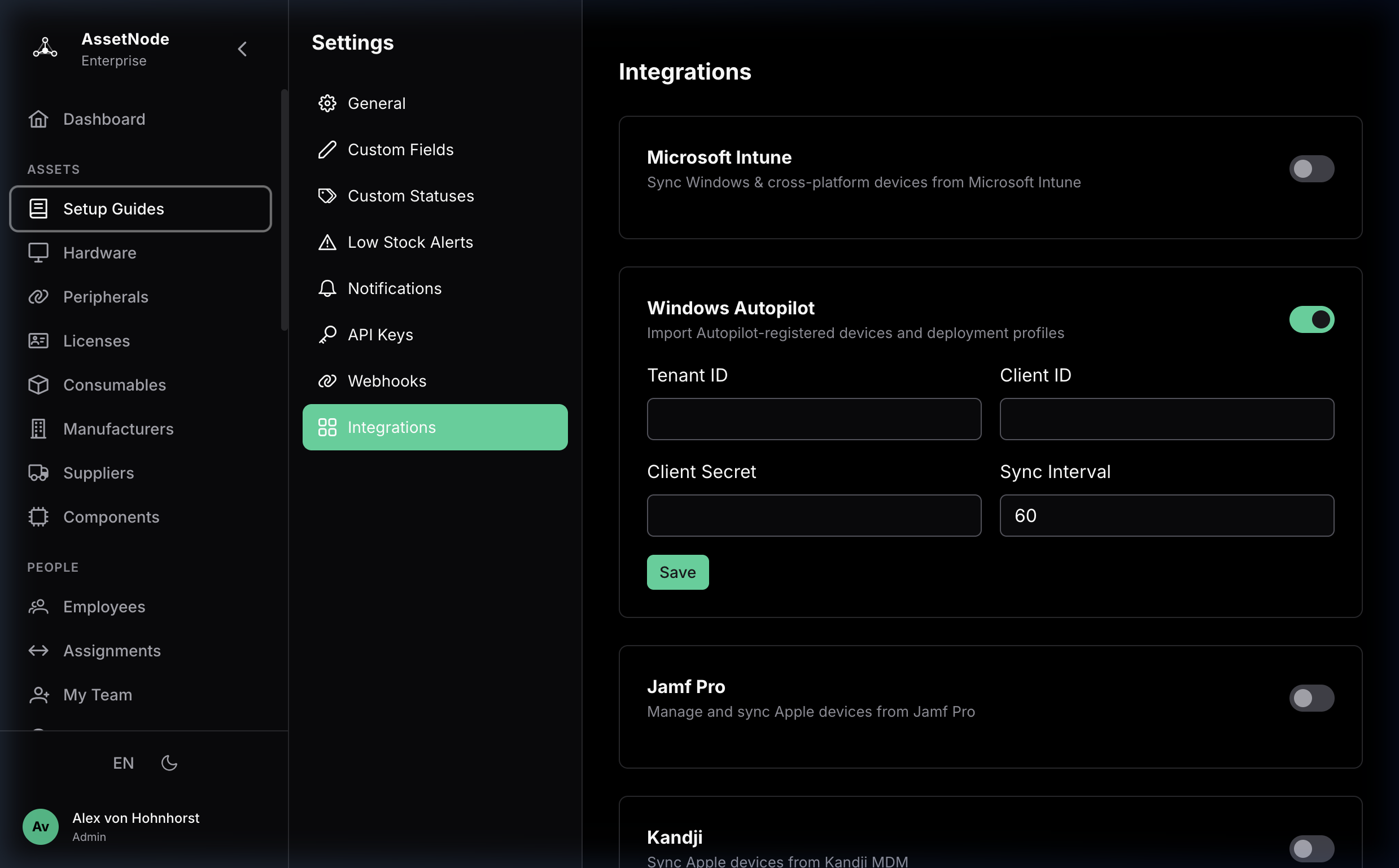The width and height of the screenshot is (1399, 868).
Task: Open the Employees page
Action: click(141, 606)
